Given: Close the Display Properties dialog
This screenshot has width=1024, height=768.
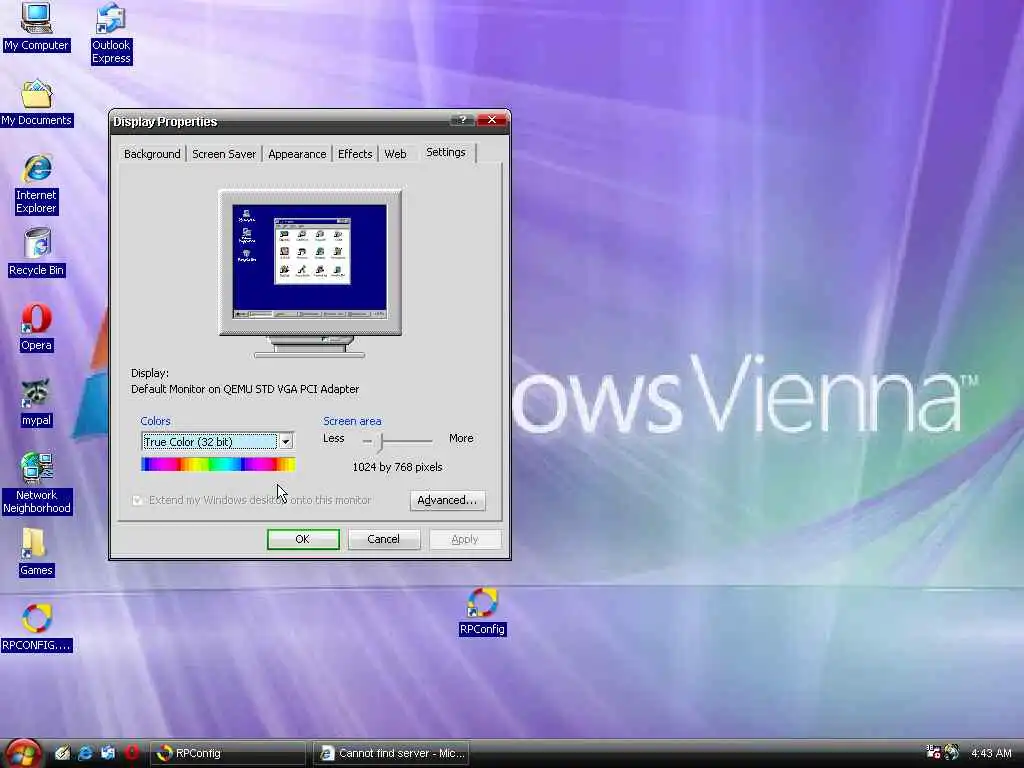Looking at the screenshot, I should tap(492, 120).
